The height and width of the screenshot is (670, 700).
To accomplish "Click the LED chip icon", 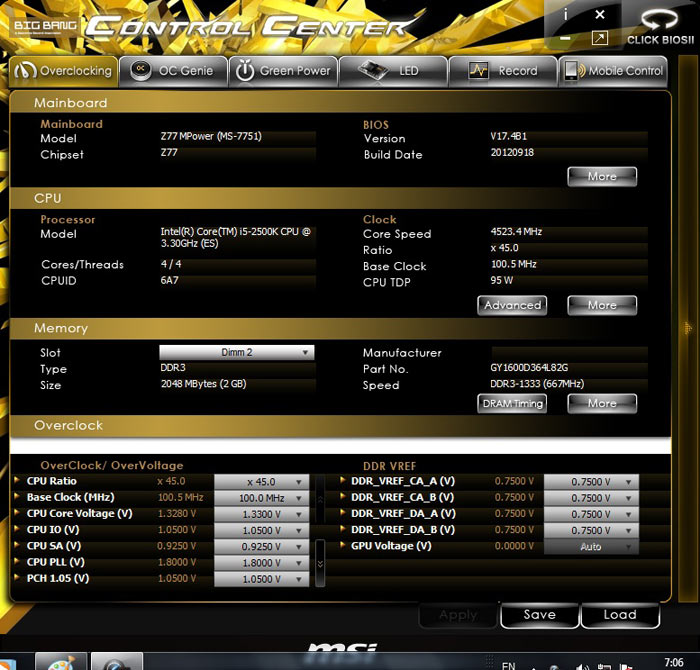I will point(373,70).
